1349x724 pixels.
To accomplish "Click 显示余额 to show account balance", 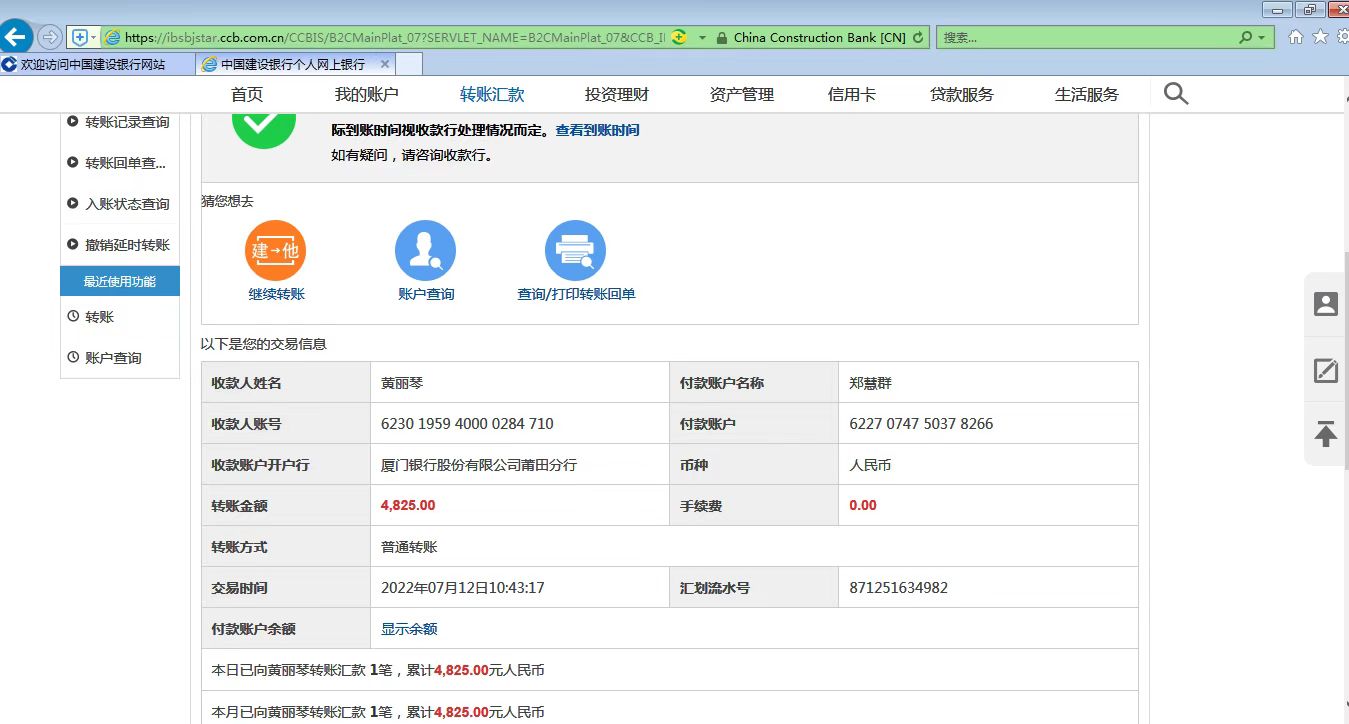I will click(409, 629).
